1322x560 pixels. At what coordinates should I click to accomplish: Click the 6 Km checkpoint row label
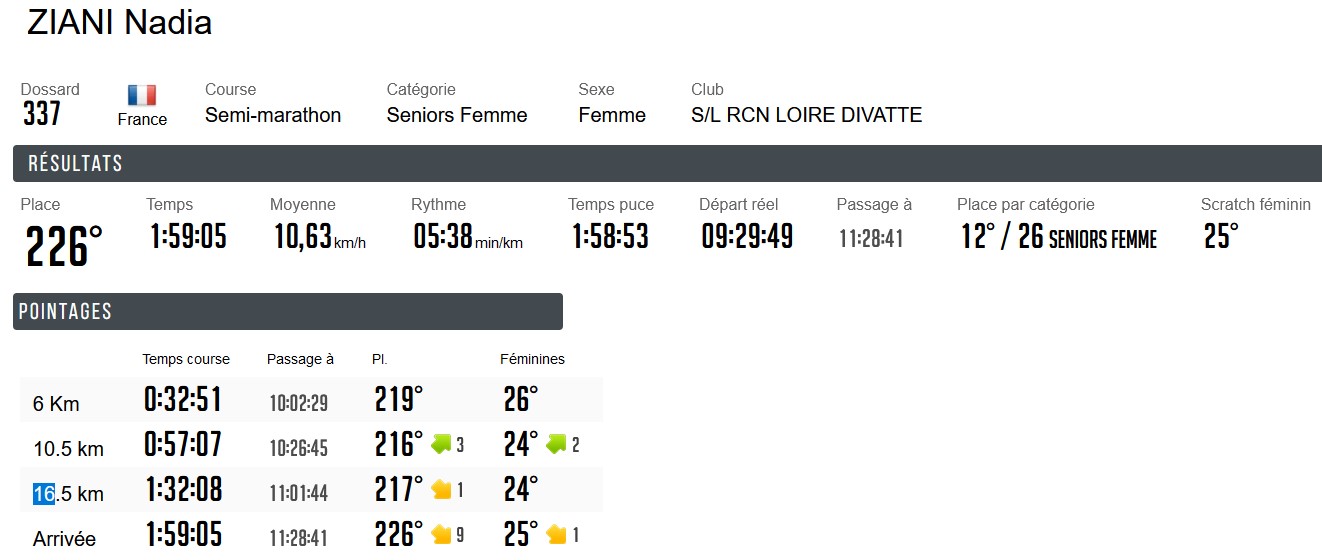point(56,404)
